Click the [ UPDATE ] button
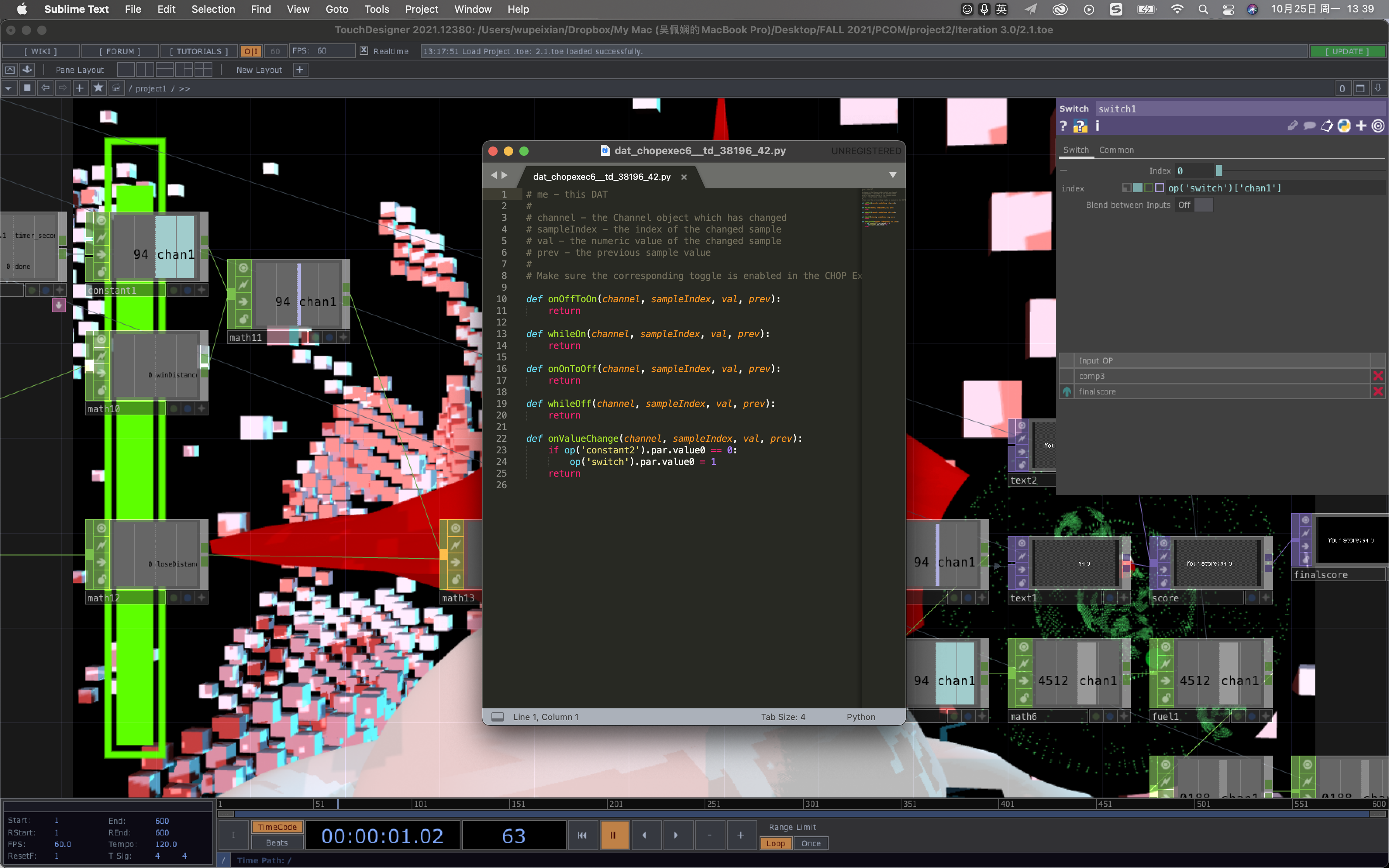 click(1347, 51)
